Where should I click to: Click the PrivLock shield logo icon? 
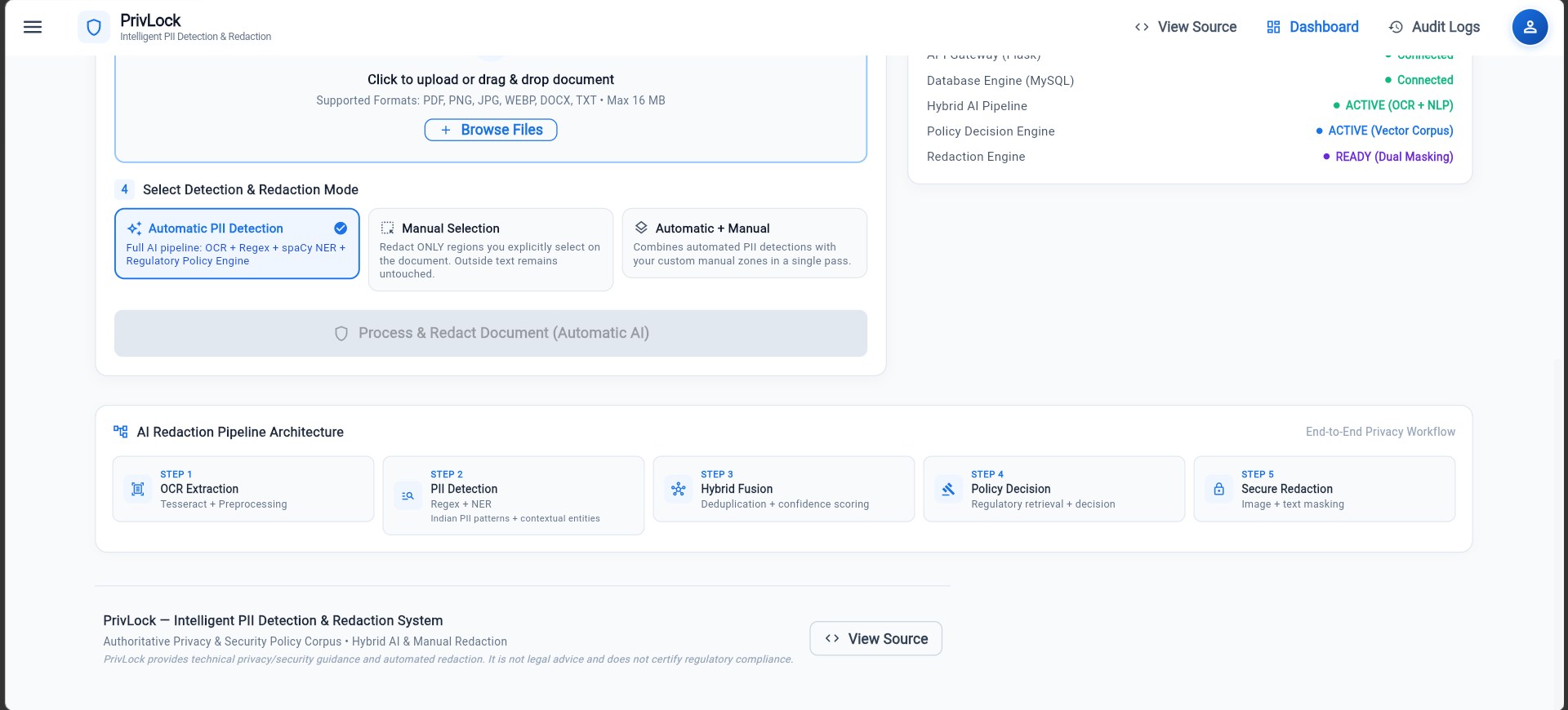click(x=94, y=27)
